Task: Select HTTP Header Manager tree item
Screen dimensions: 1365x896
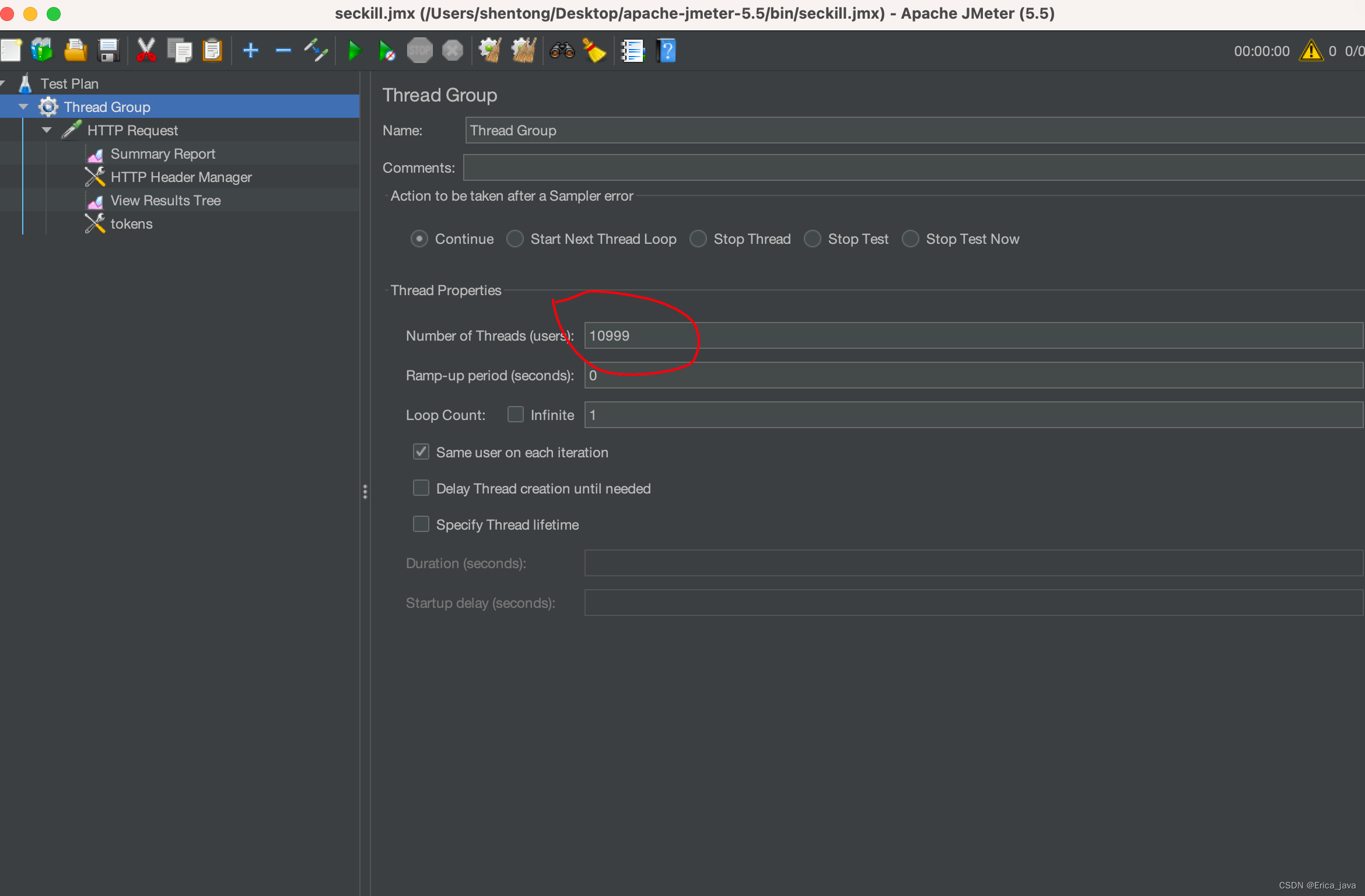Action: [x=181, y=177]
